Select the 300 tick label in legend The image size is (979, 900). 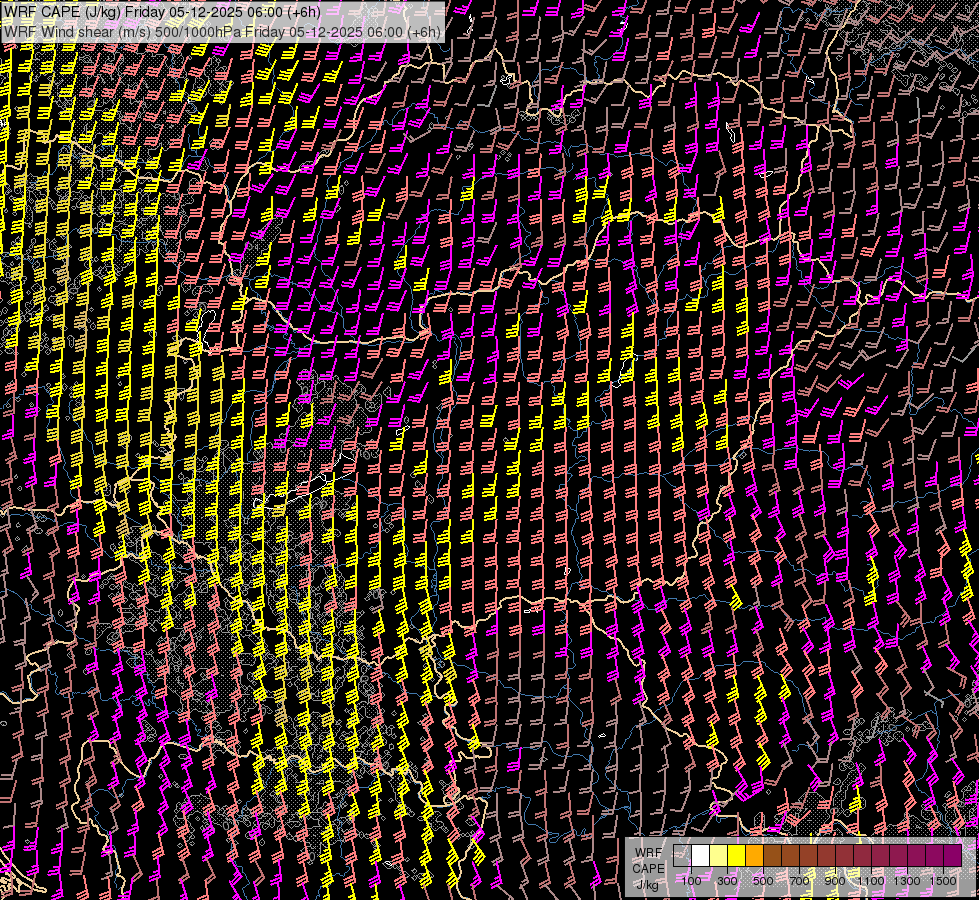(727, 881)
